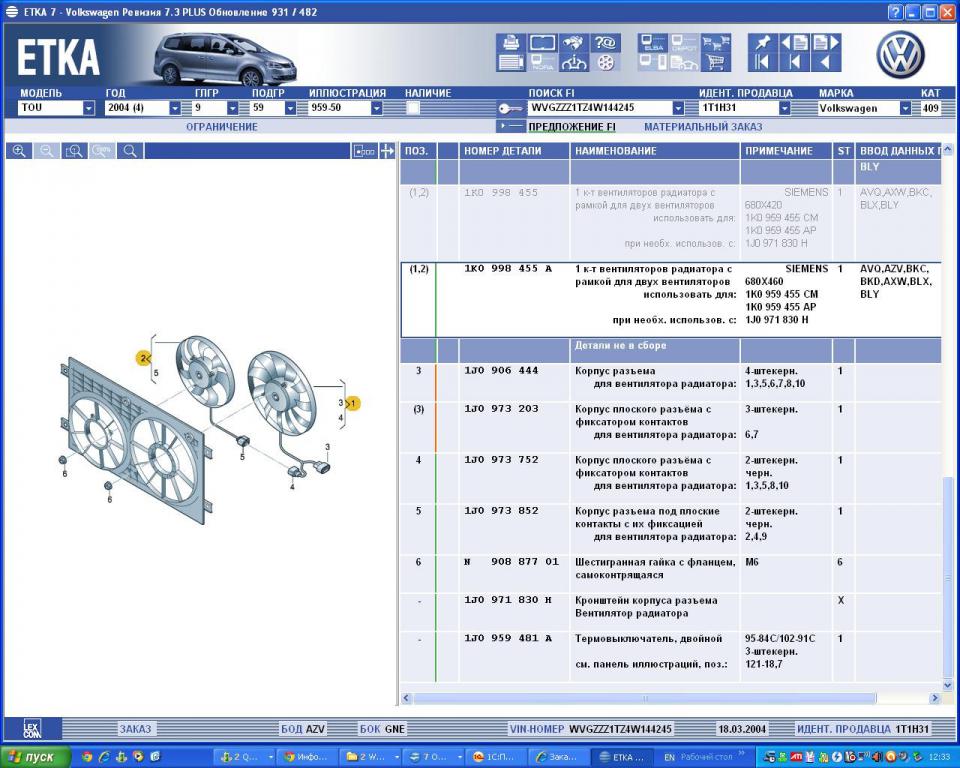
Task: Select part row N 908 877 01
Action: (671, 573)
